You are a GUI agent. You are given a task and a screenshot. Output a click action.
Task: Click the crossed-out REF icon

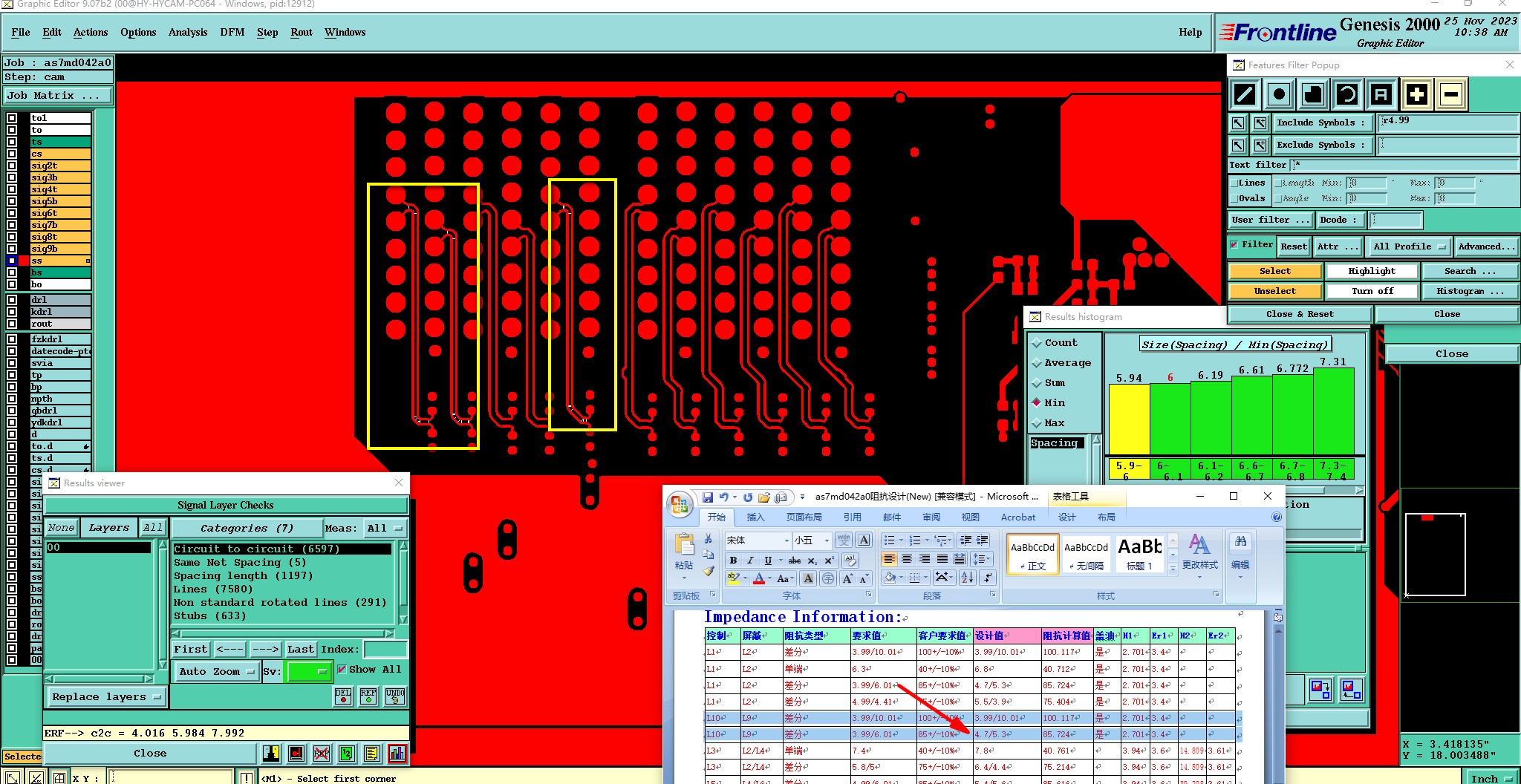pos(322,754)
